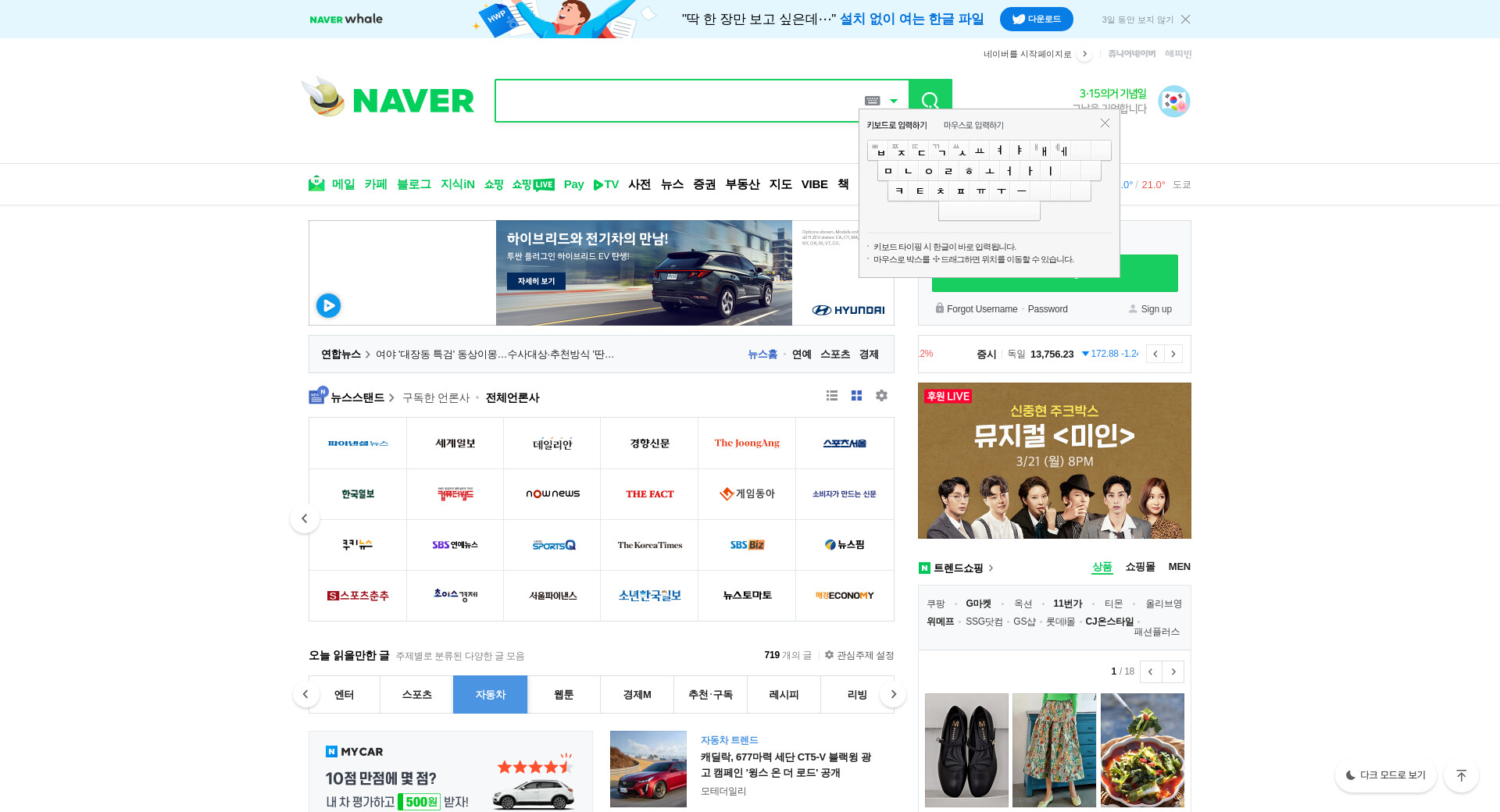Open the 매경ECONOMY press logo

(x=845, y=596)
